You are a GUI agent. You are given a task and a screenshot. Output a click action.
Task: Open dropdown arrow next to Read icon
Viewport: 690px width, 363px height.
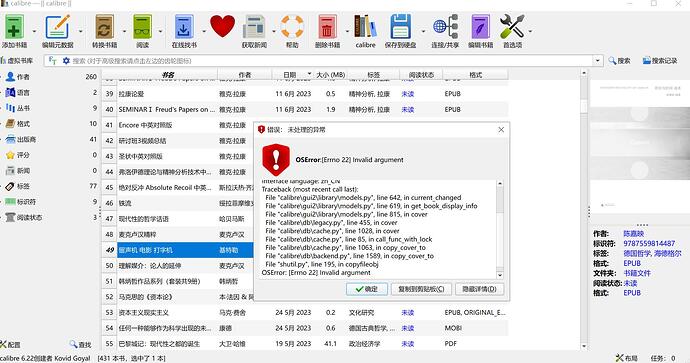pos(160,31)
